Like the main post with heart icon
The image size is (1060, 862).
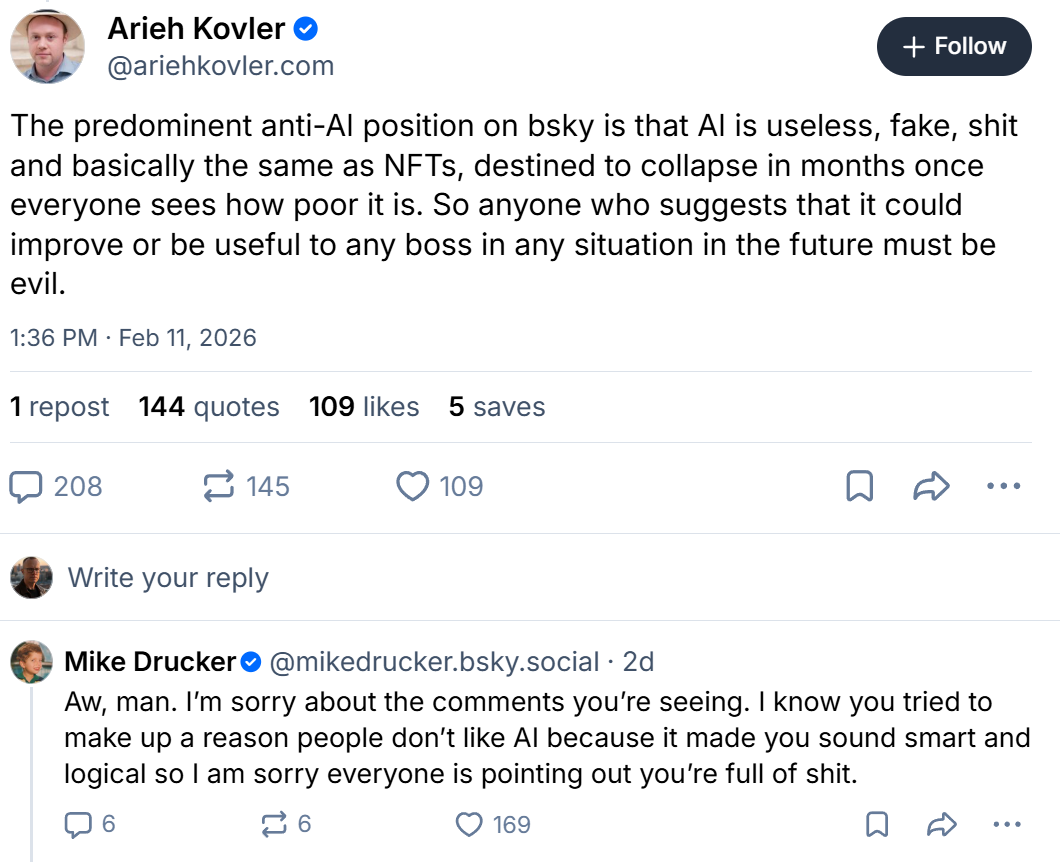coord(412,487)
